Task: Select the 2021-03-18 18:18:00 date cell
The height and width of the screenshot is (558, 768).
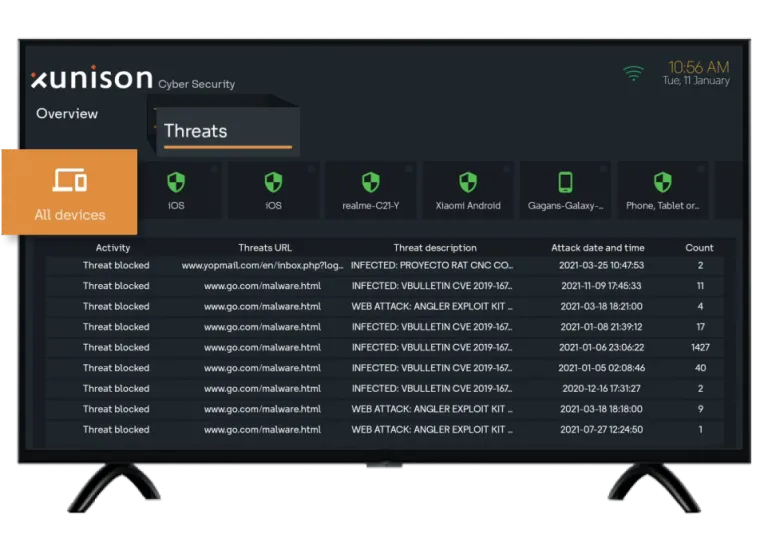Action: tap(601, 410)
